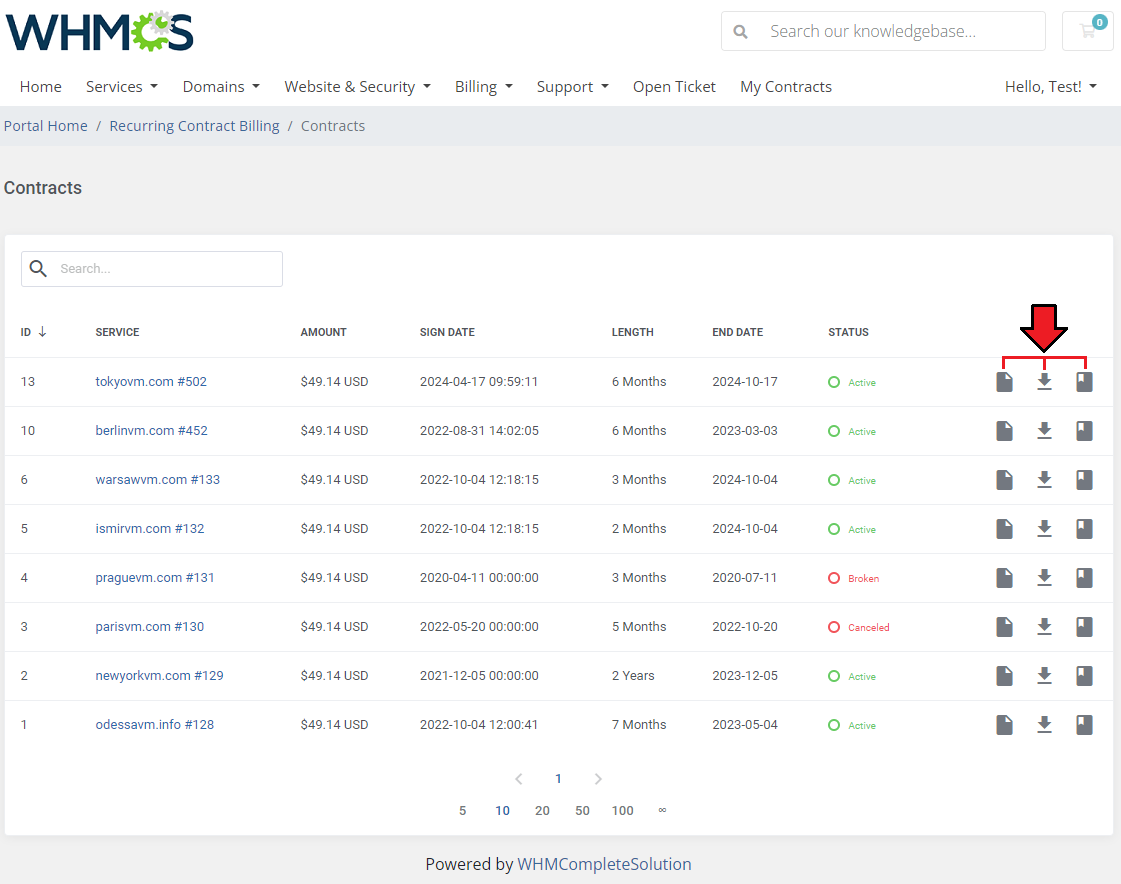Open the Website & Security dropdown
This screenshot has height=884, width=1121.
point(357,87)
